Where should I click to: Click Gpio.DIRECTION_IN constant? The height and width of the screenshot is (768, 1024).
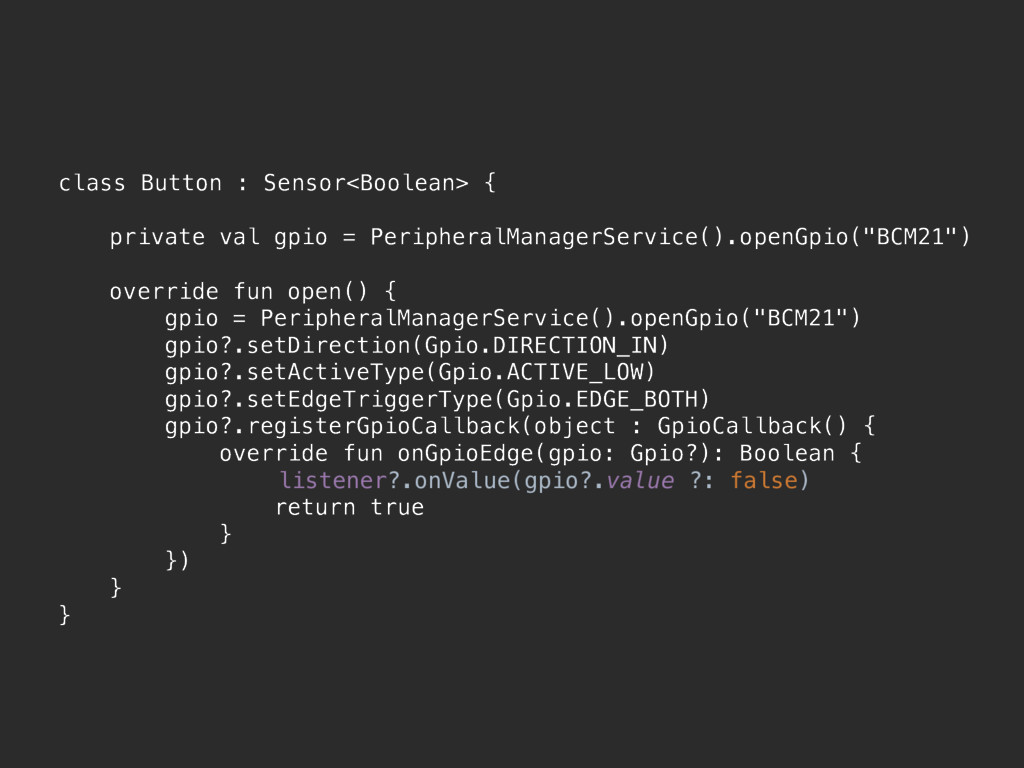(x=540, y=345)
